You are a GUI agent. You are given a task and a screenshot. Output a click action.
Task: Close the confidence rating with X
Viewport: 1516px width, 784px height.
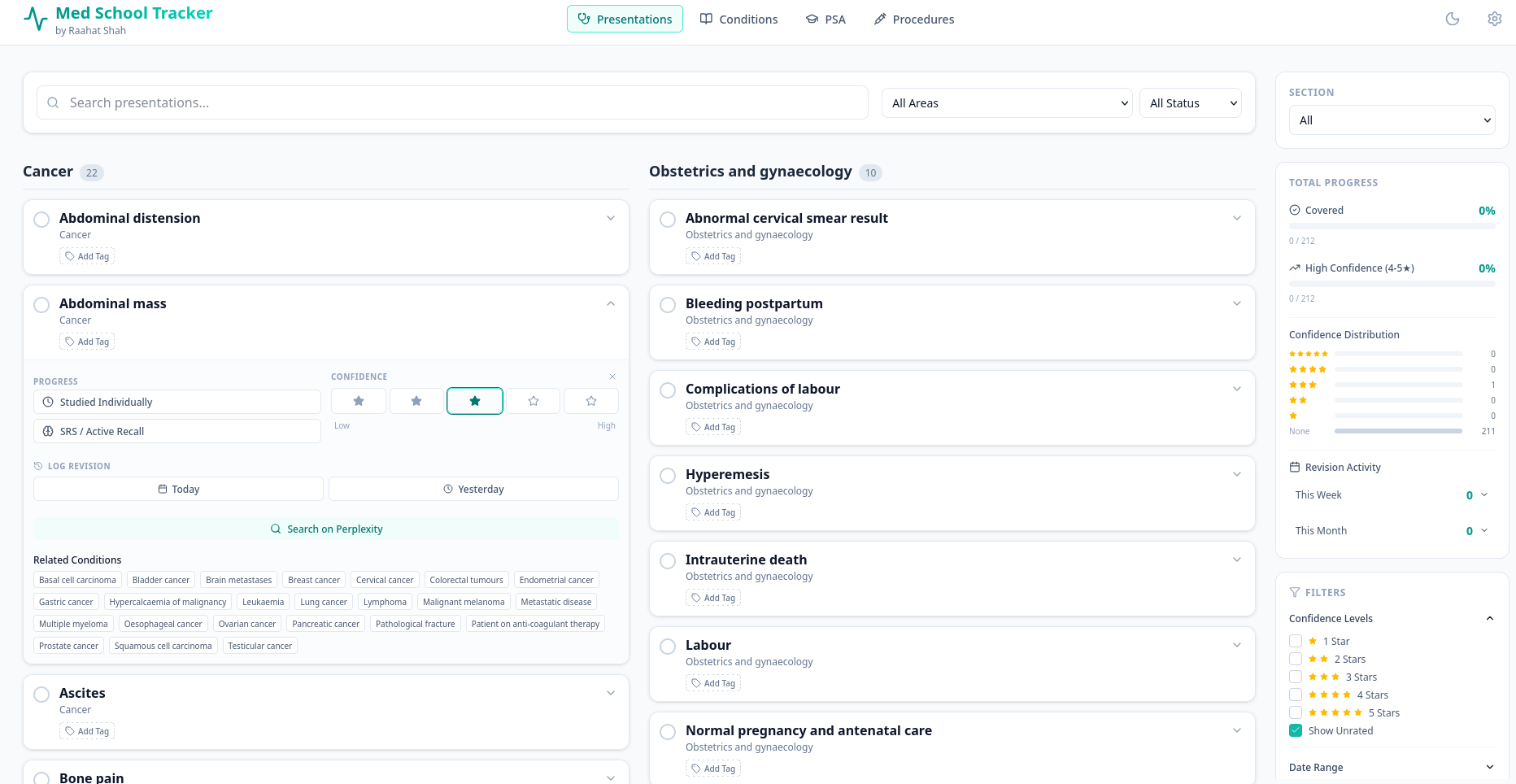pos(612,377)
